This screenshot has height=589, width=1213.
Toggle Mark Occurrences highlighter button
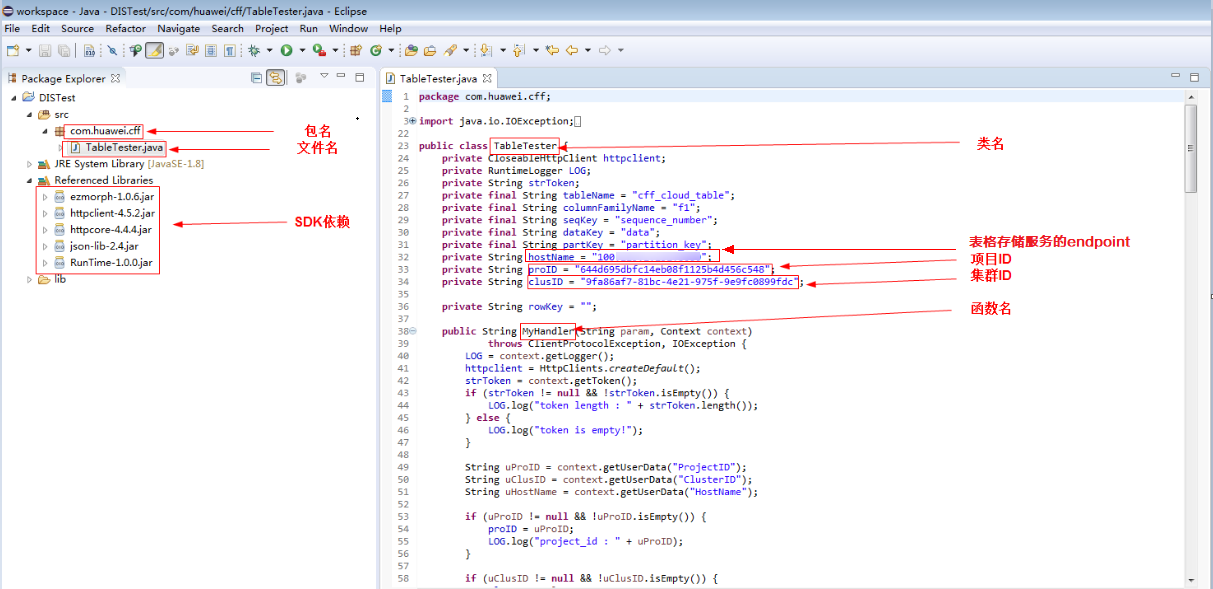pos(154,50)
